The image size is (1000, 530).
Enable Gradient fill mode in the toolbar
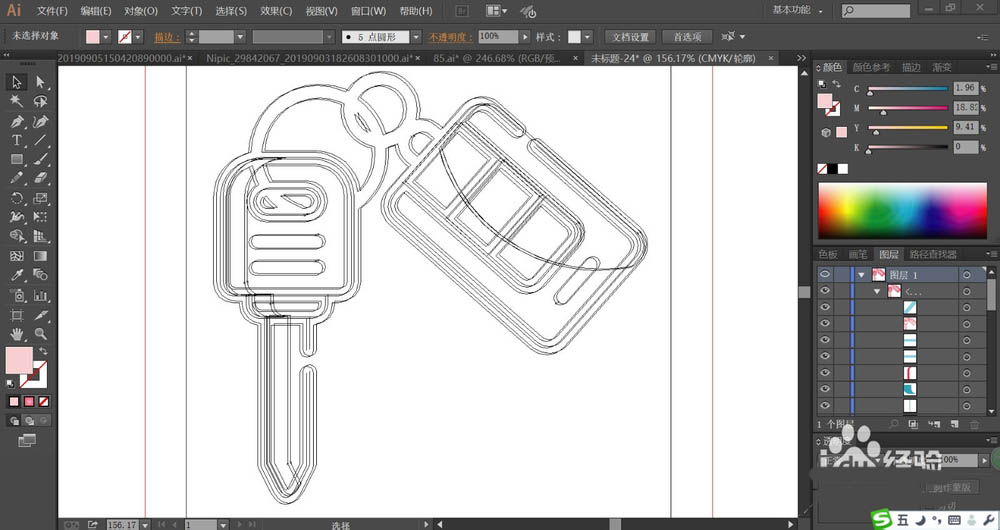(29, 402)
